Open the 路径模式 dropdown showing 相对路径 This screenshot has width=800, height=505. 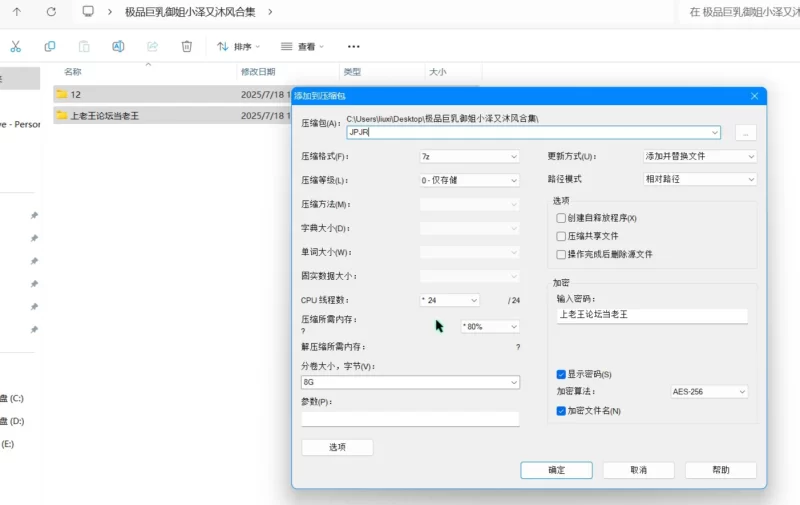pos(699,180)
